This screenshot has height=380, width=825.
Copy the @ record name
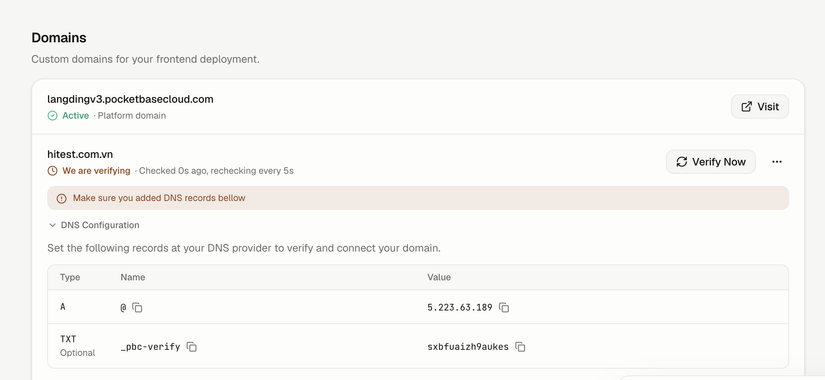coord(137,307)
